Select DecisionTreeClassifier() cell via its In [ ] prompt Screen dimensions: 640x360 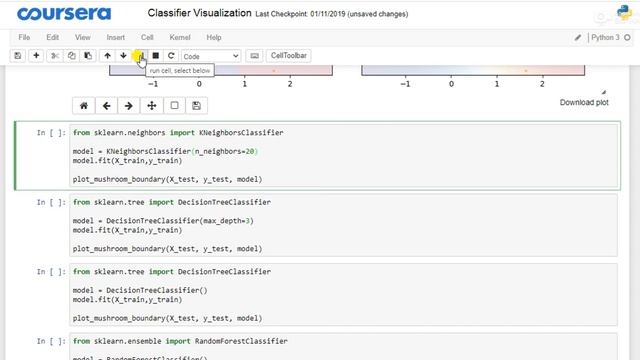pos(51,271)
